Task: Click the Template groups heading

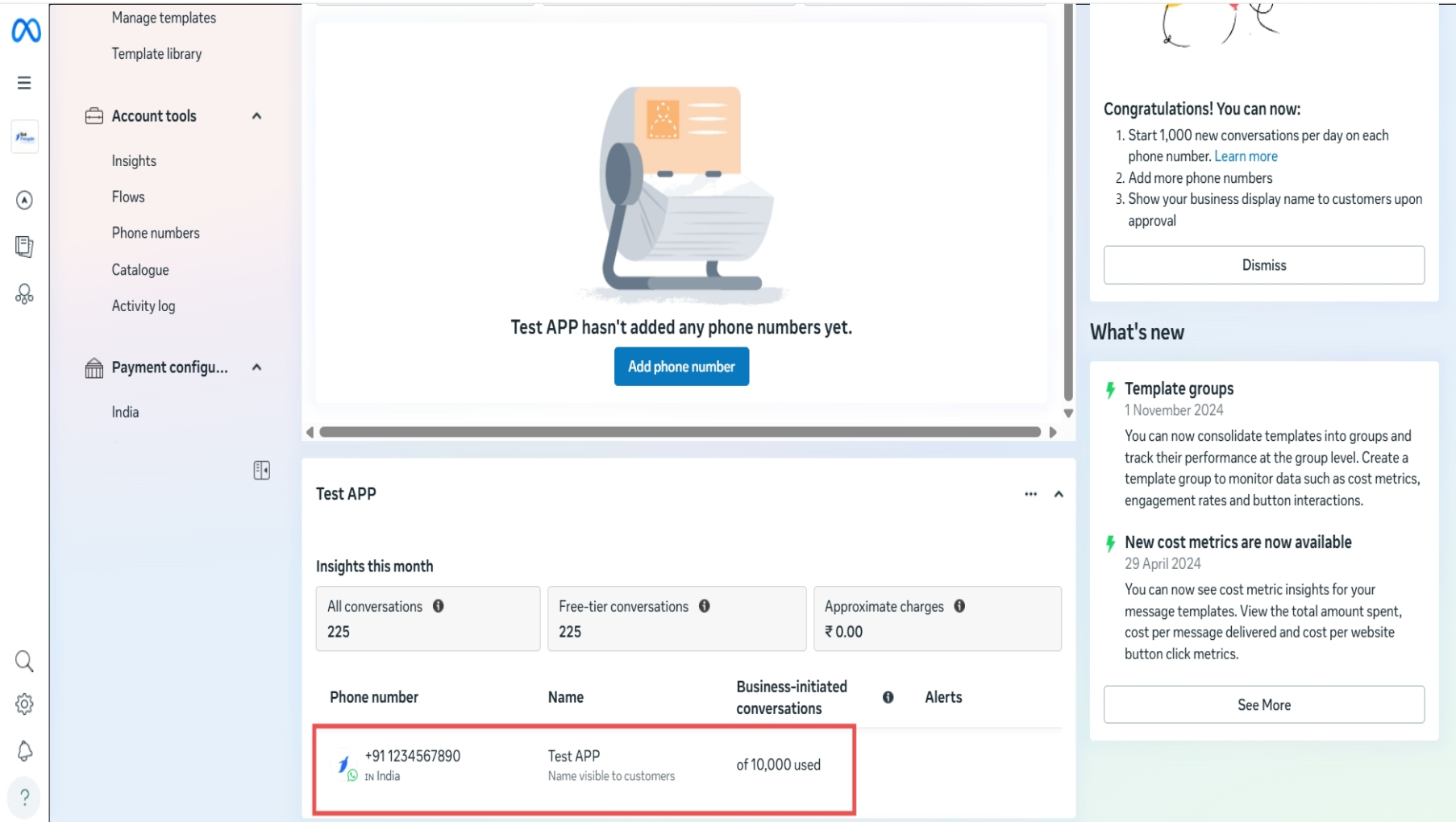Action: [1179, 388]
